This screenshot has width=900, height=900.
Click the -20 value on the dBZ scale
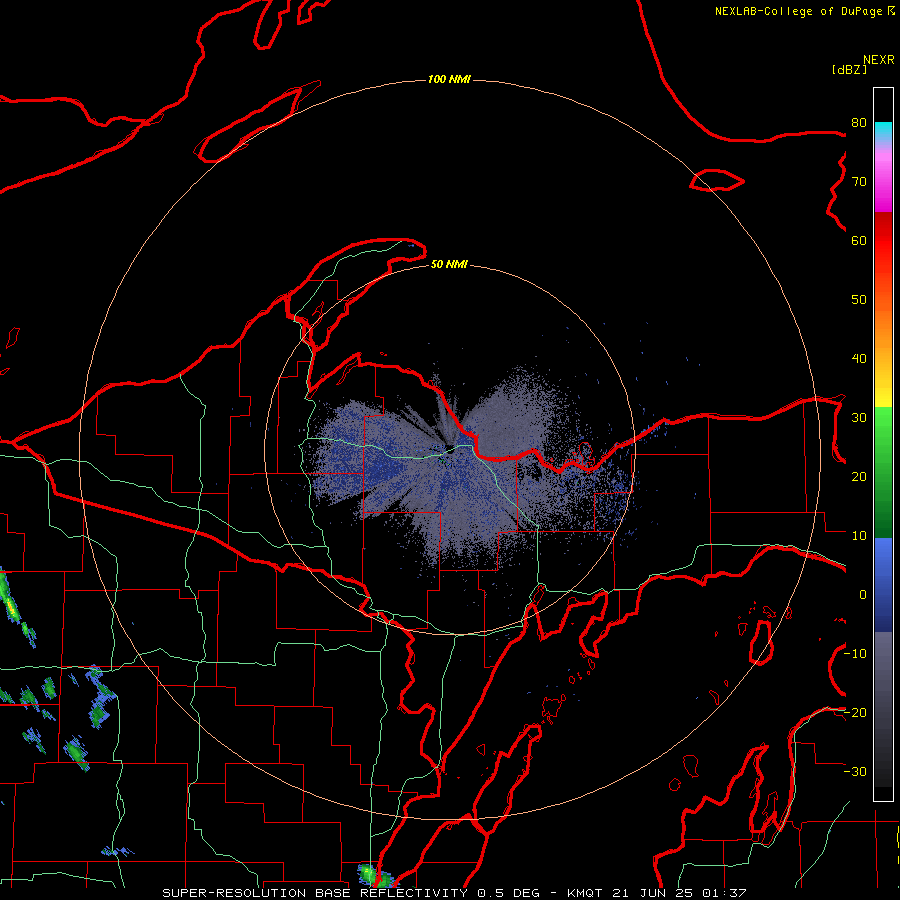click(856, 713)
